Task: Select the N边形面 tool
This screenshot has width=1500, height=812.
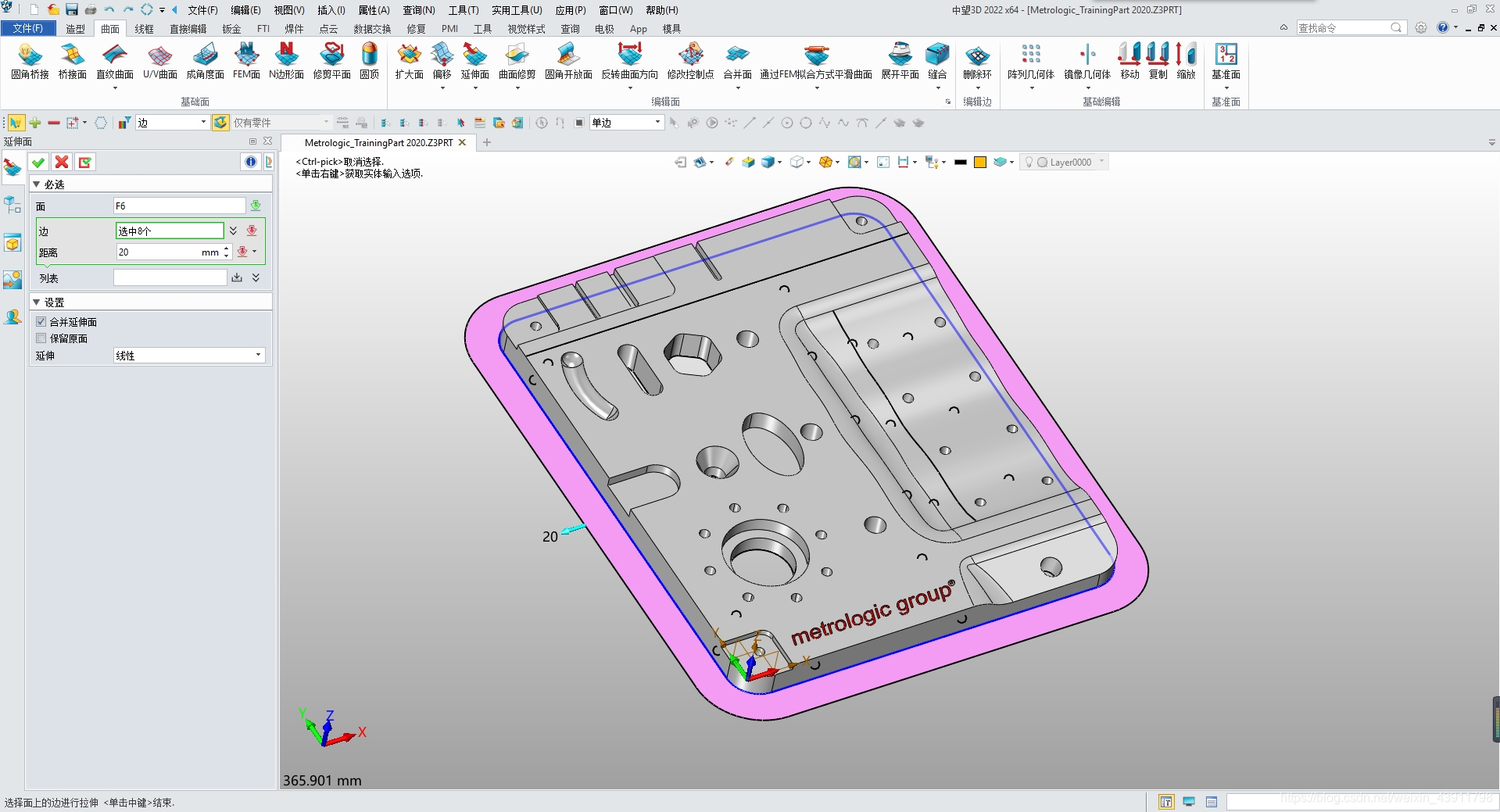Action: click(x=286, y=61)
